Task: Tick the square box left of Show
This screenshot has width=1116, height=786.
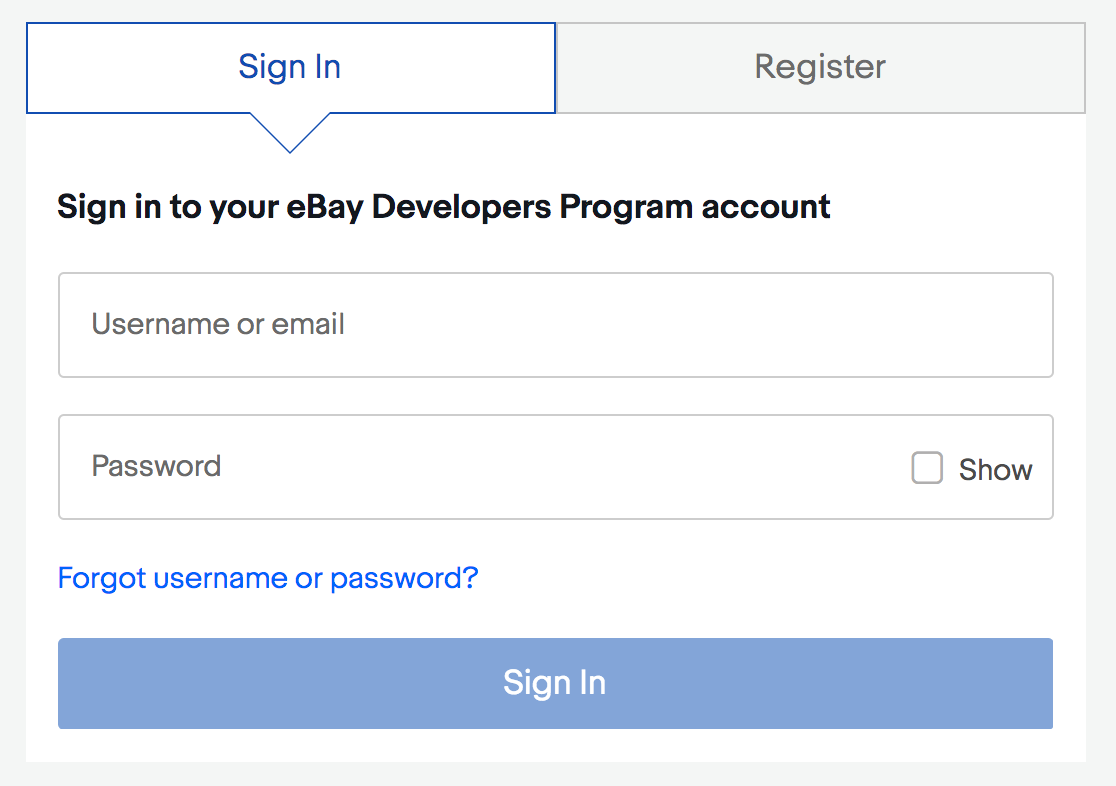Action: tap(927, 468)
